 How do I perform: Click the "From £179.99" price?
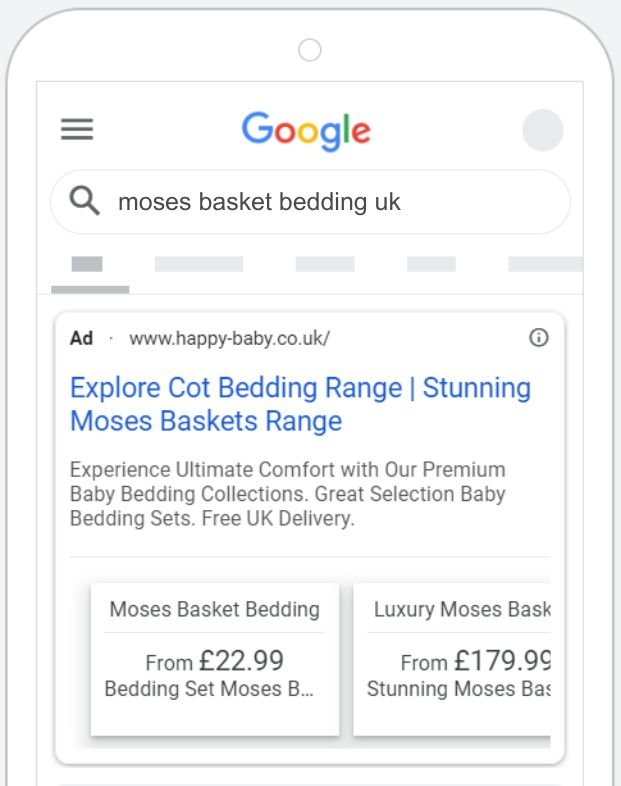pyautogui.click(x=476, y=661)
